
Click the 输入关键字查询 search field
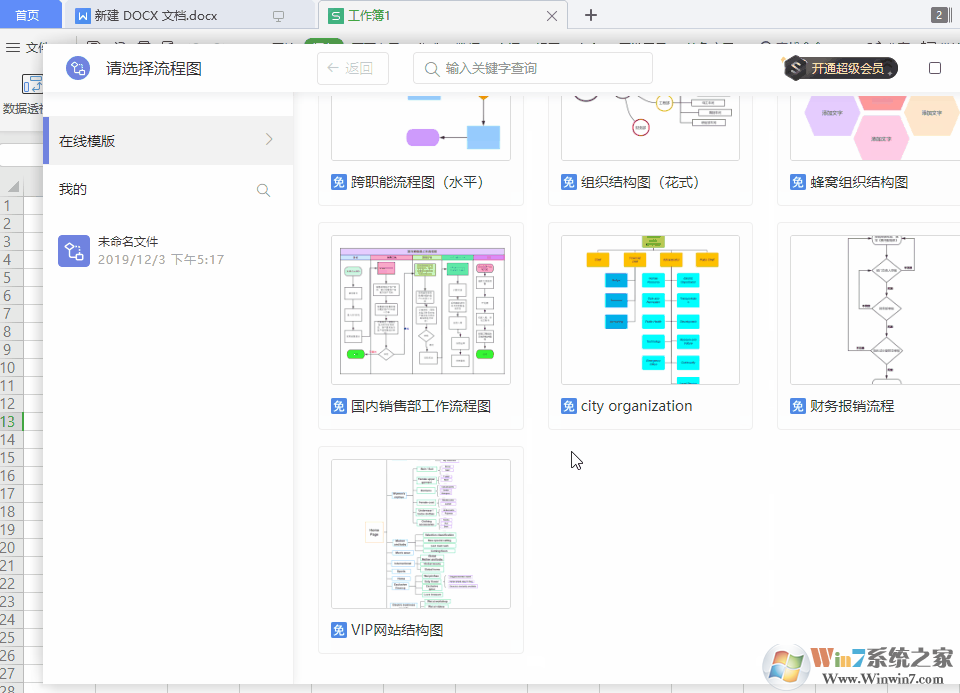tap(533, 68)
